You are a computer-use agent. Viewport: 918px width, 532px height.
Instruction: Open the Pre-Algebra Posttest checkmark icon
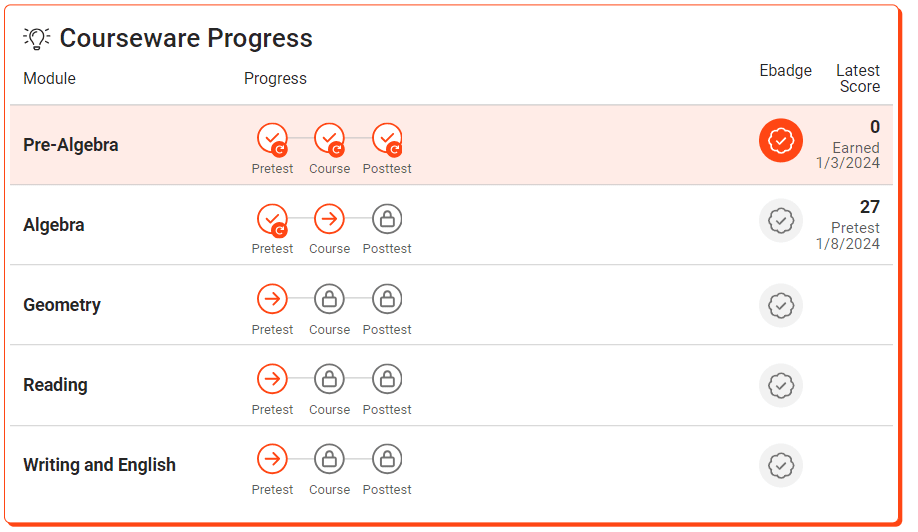tap(387, 140)
